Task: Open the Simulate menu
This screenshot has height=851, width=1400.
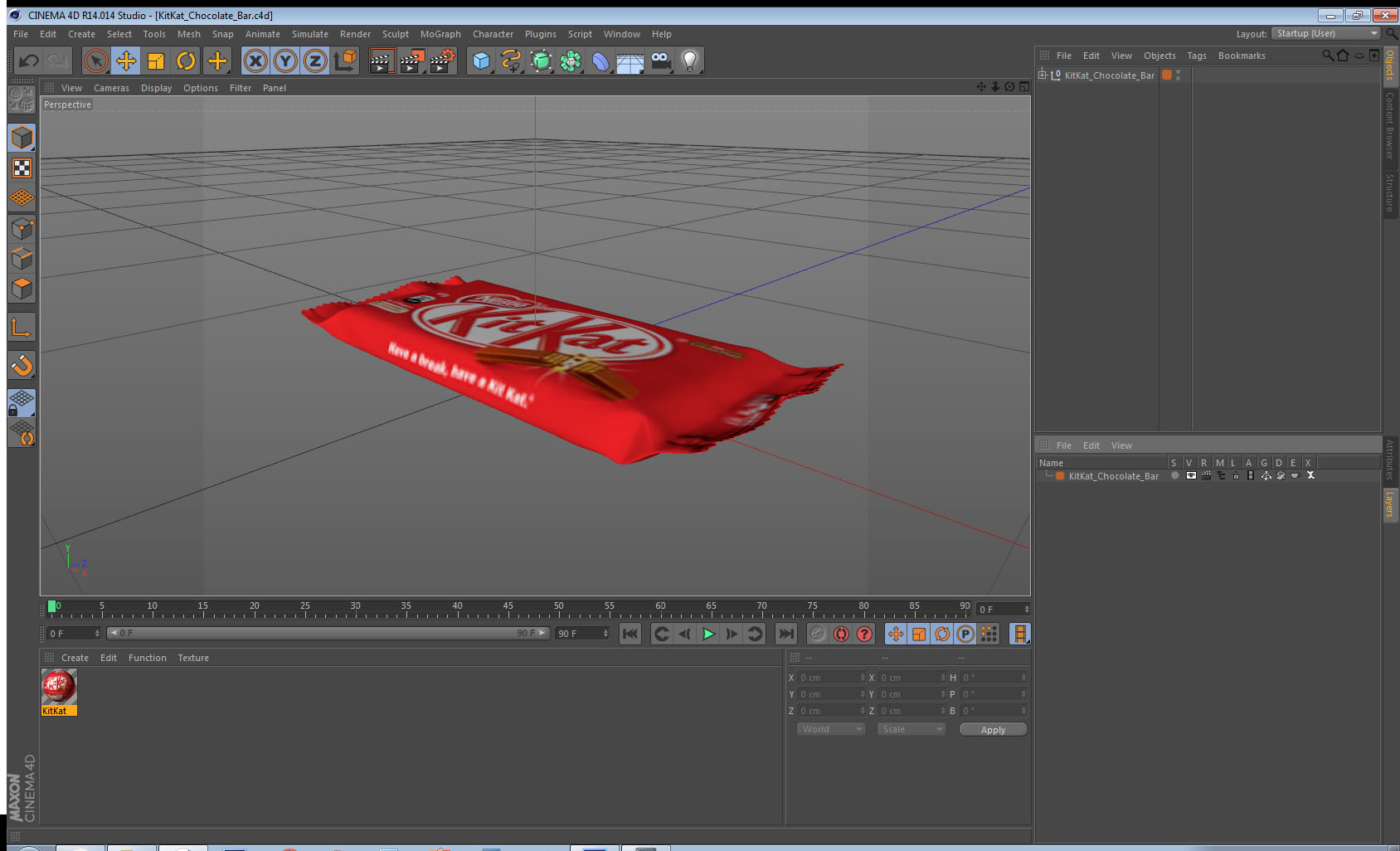Action: [x=310, y=34]
